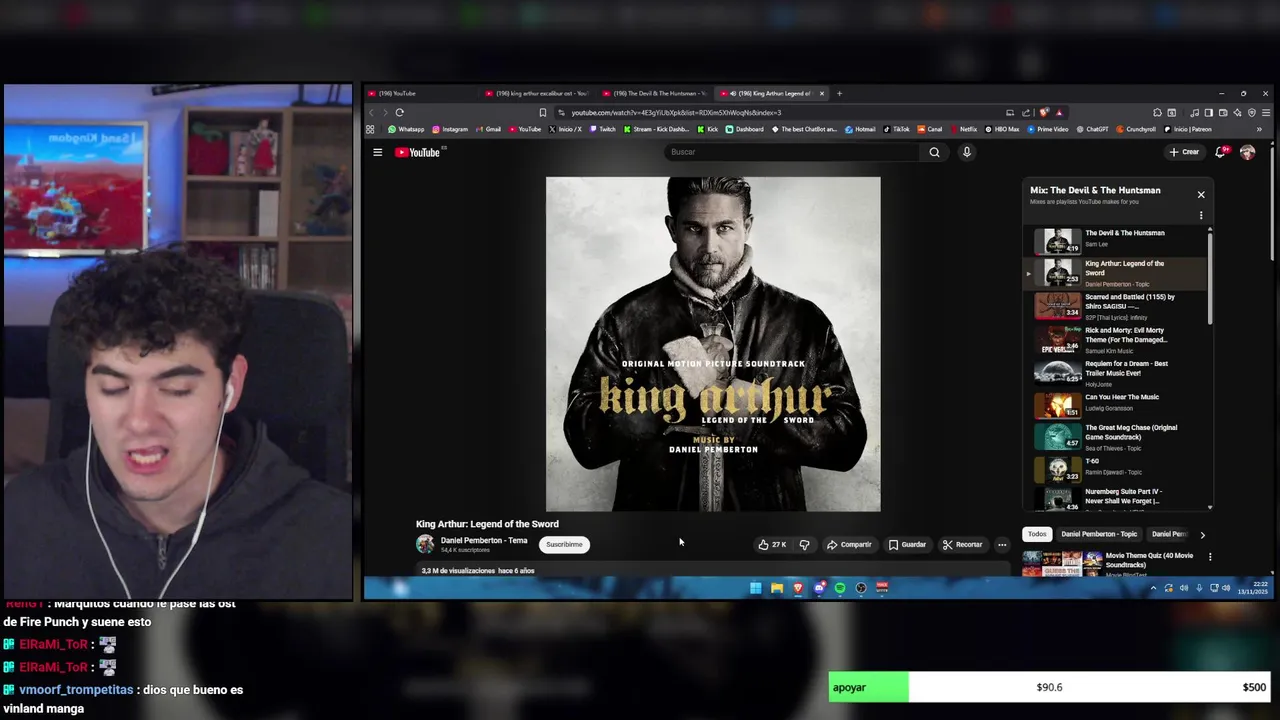Click the Daniel Pemberton channel avatar
The height and width of the screenshot is (720, 1280).
click(425, 544)
